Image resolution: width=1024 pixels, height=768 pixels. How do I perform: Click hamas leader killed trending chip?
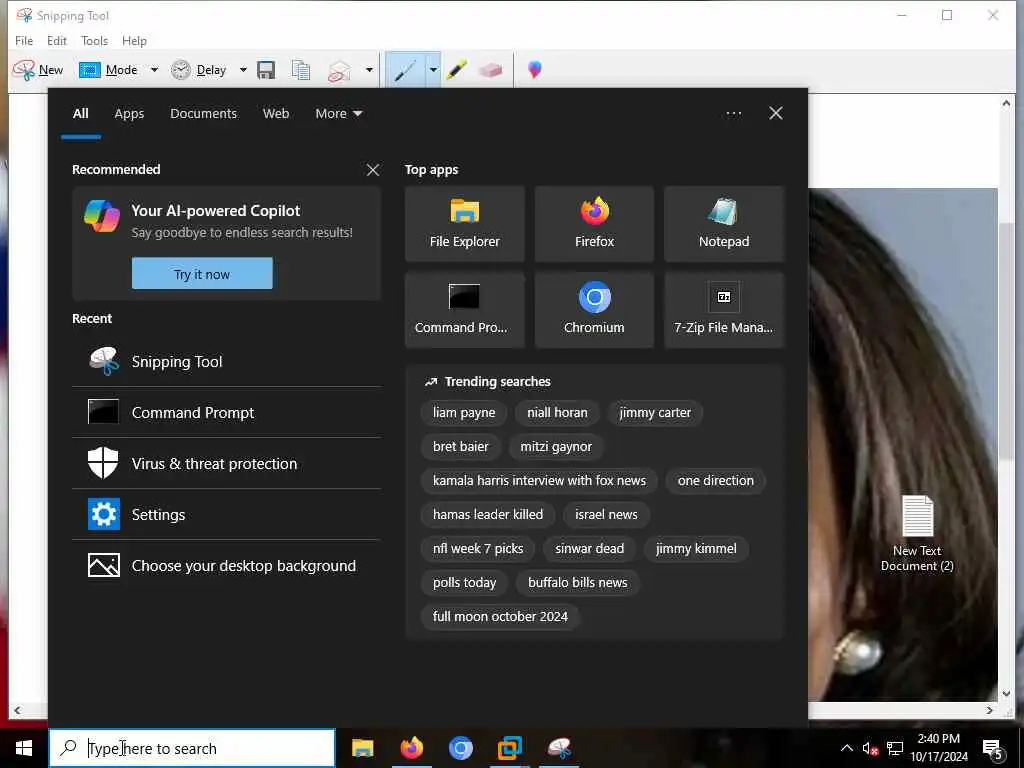(x=488, y=515)
